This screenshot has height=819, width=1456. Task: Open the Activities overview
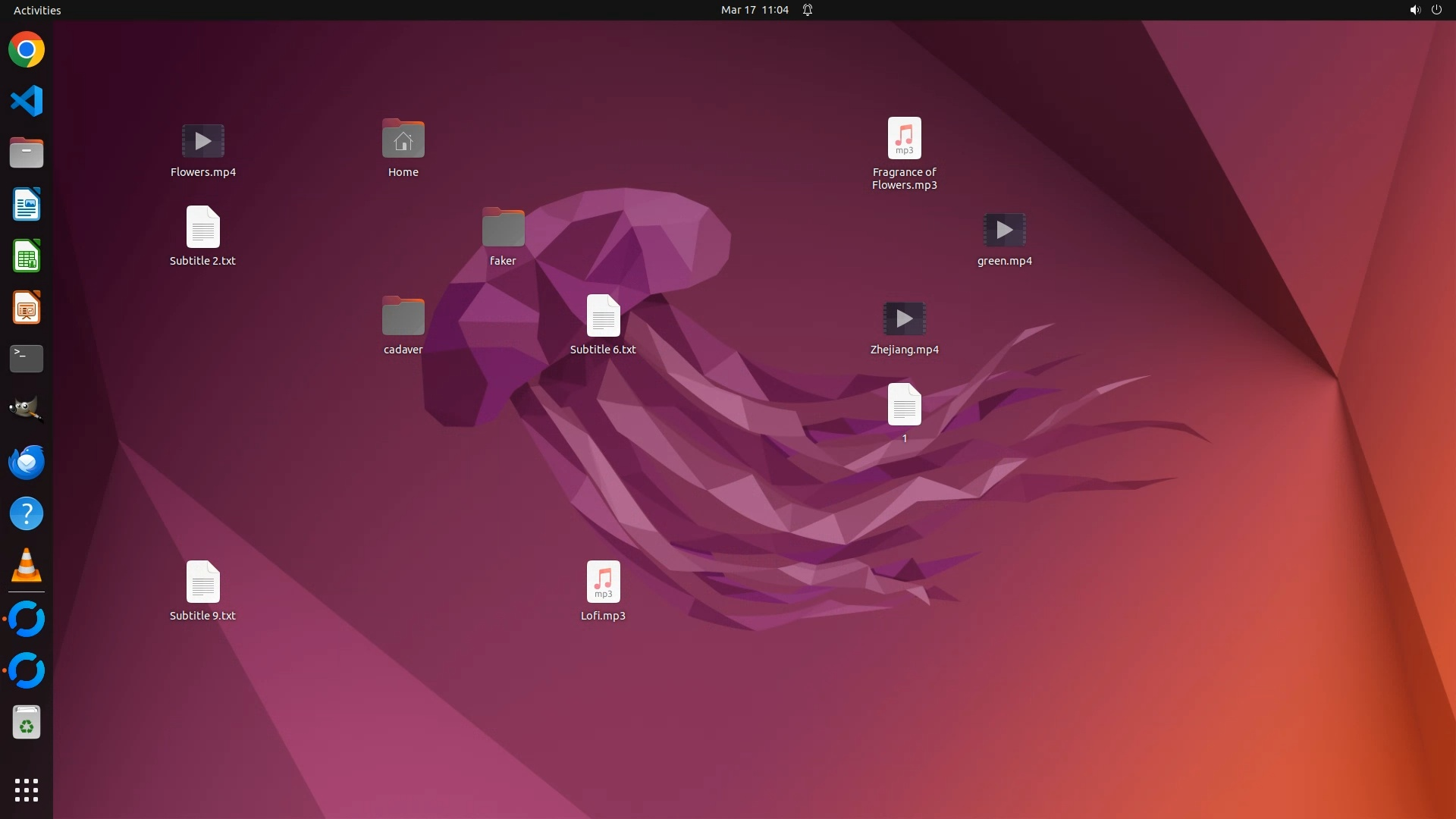(37, 10)
